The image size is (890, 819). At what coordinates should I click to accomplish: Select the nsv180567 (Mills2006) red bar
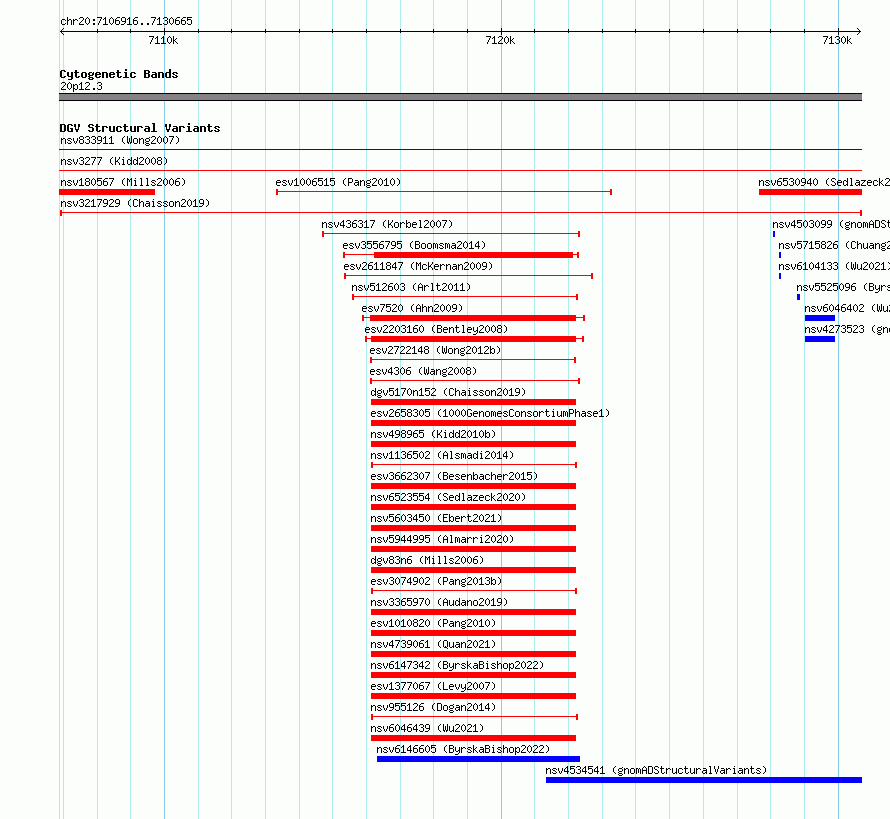107,192
